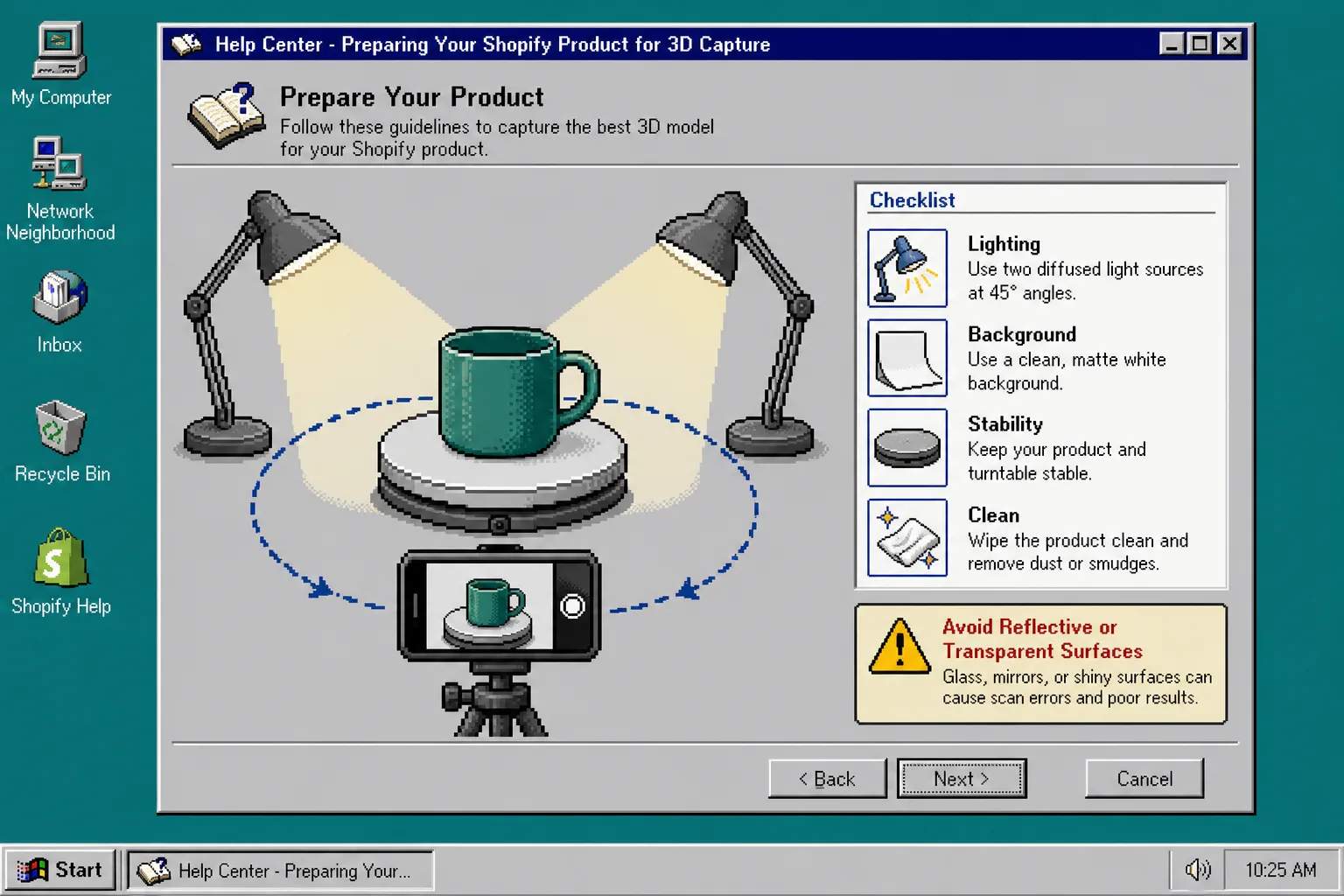This screenshot has width=1344, height=896.
Task: Close the Help Center window
Action: coord(1229,44)
